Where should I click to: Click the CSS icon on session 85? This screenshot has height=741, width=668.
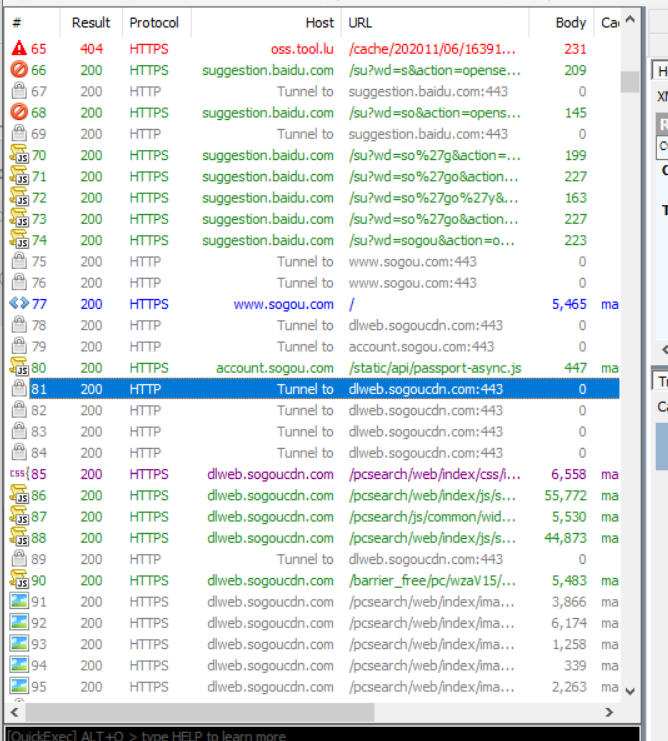click(19, 474)
